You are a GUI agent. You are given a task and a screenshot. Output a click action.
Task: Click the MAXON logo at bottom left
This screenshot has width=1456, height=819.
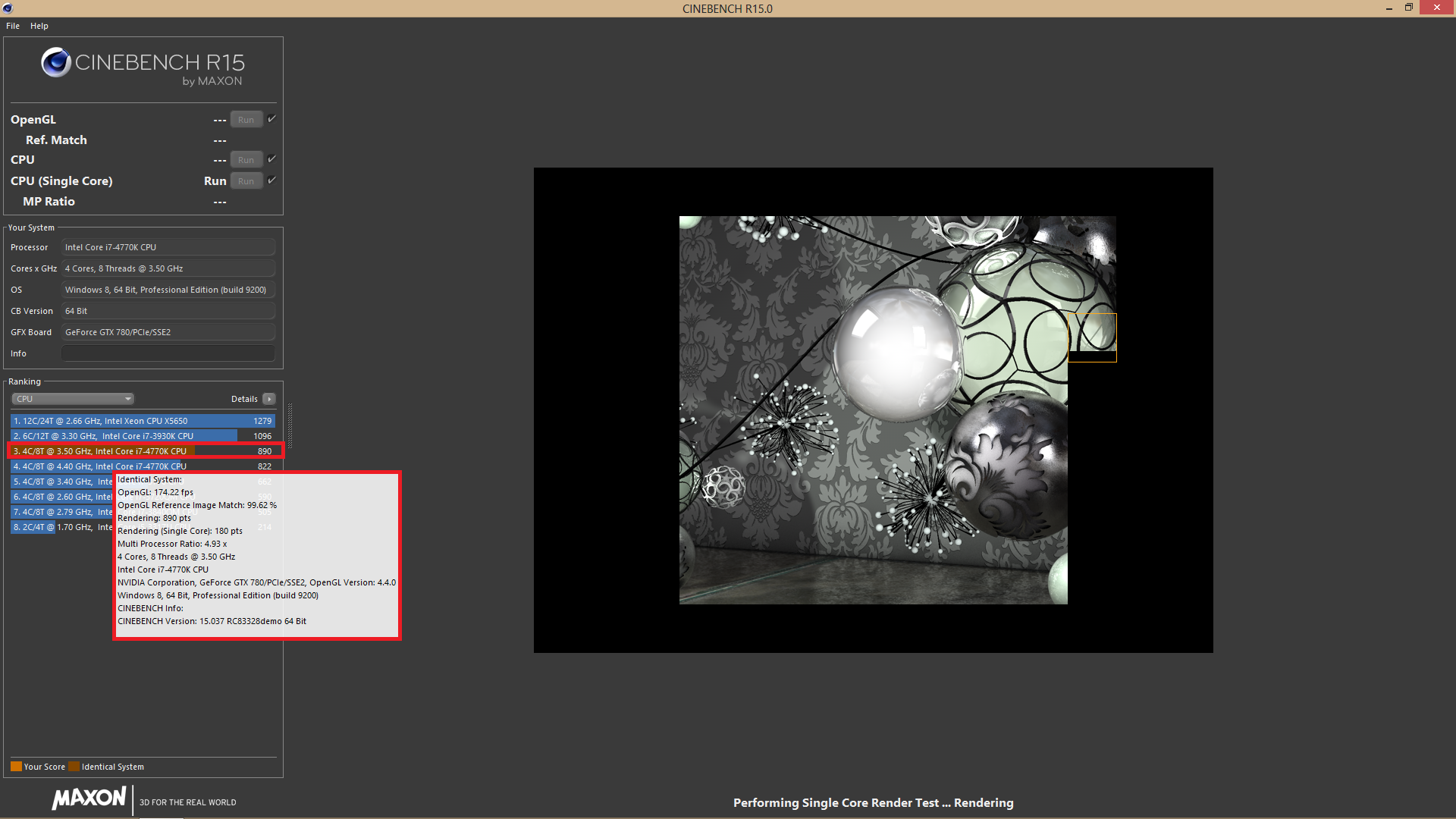89,799
